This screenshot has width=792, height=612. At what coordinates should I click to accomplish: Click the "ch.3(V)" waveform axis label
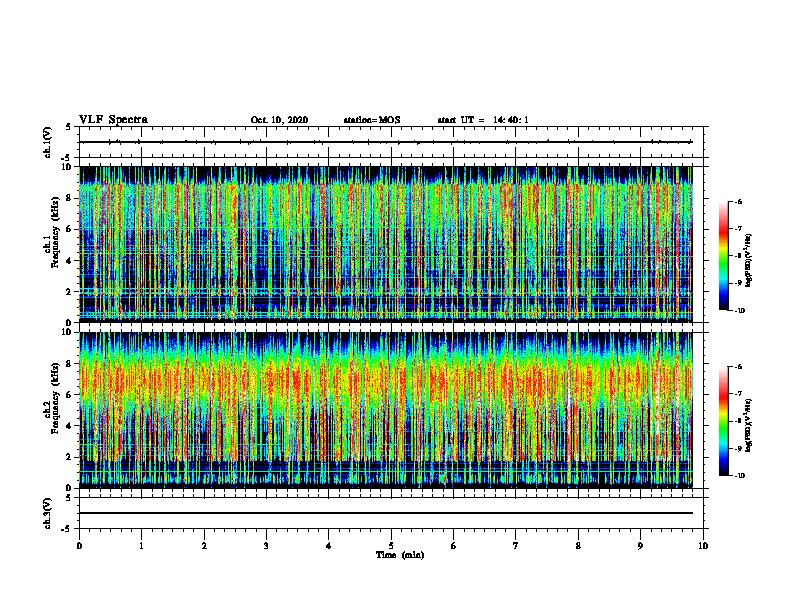click(48, 513)
